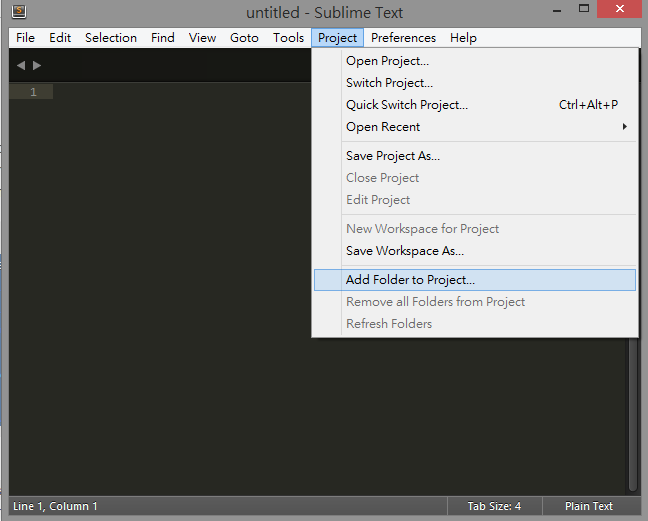The height and width of the screenshot is (521, 648).
Task: Open the File menu
Action: (x=25, y=38)
